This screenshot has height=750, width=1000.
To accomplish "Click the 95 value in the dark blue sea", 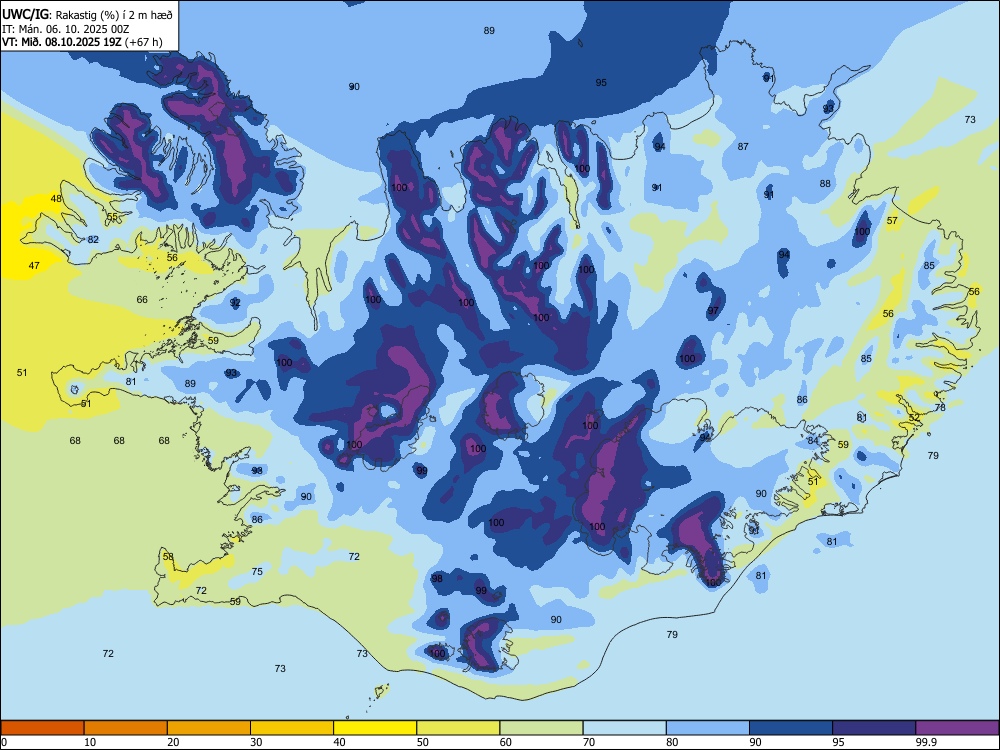I will click(x=601, y=82).
